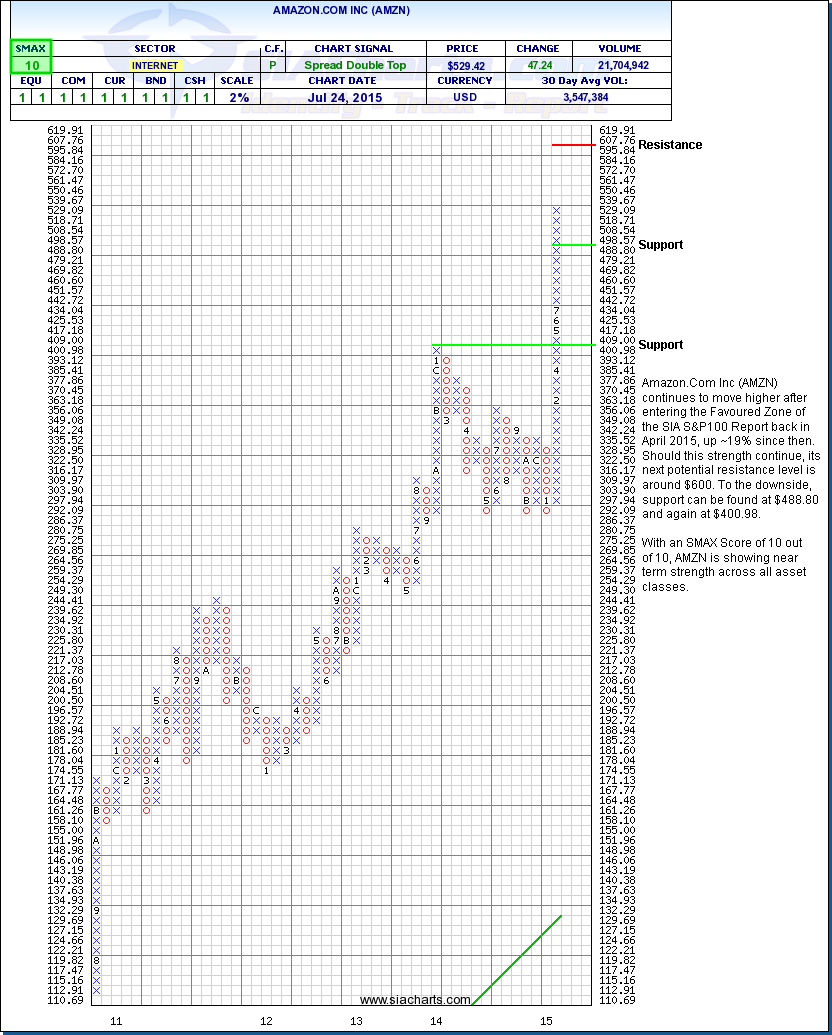Image resolution: width=832 pixels, height=1035 pixels.
Task: Click the 12 year label on the x-axis
Action: [x=266, y=1020]
